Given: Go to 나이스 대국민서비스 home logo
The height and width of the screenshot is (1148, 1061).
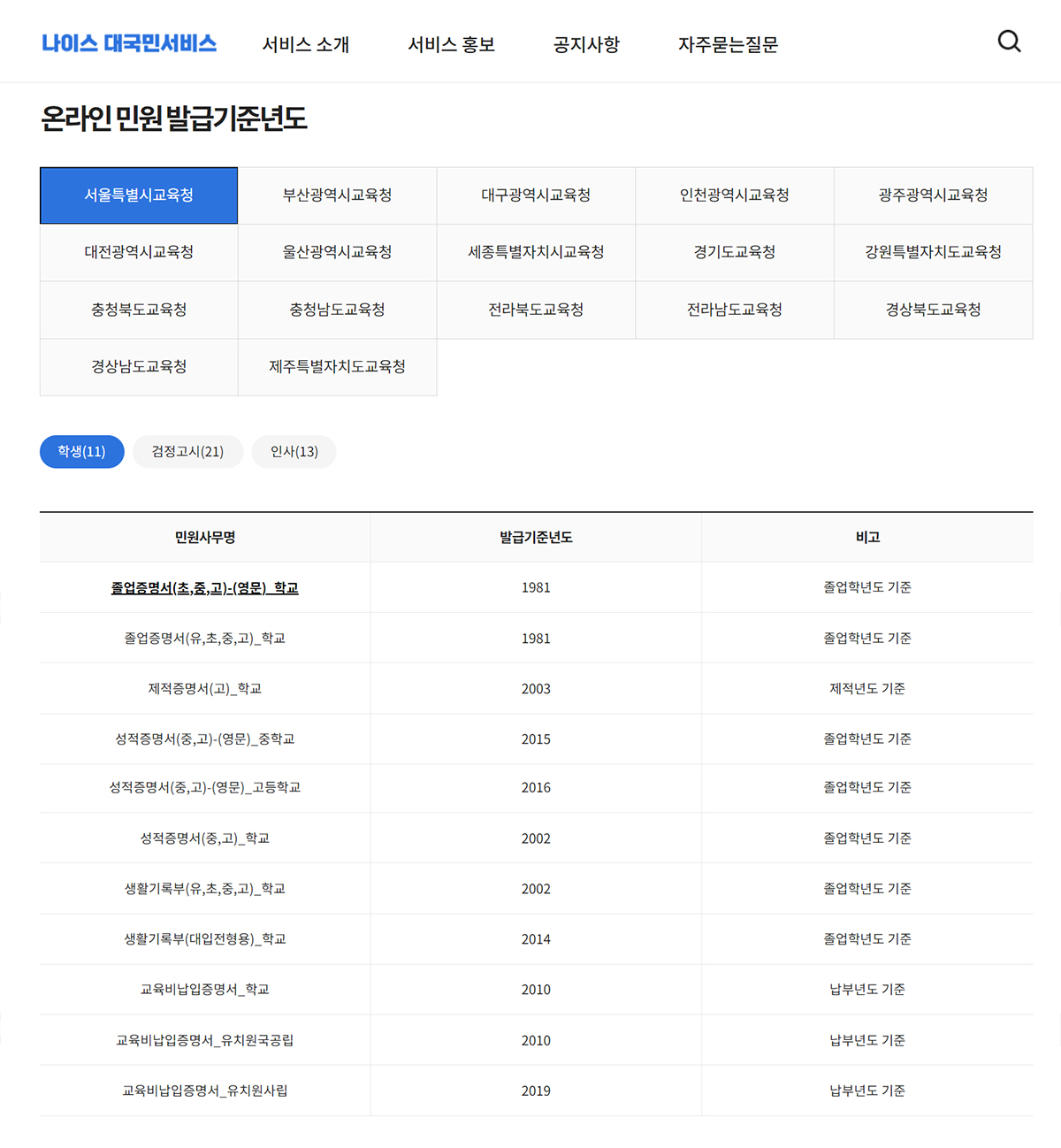Looking at the screenshot, I should [129, 43].
